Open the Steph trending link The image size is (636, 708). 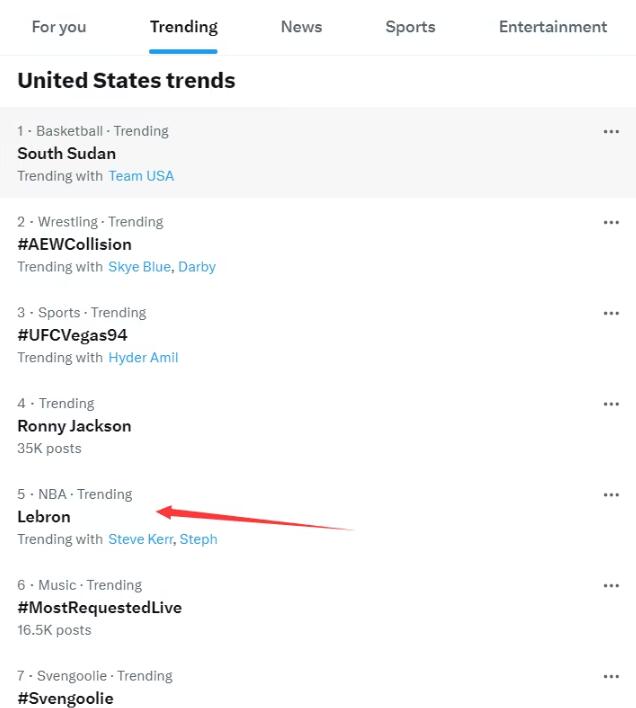(198, 540)
